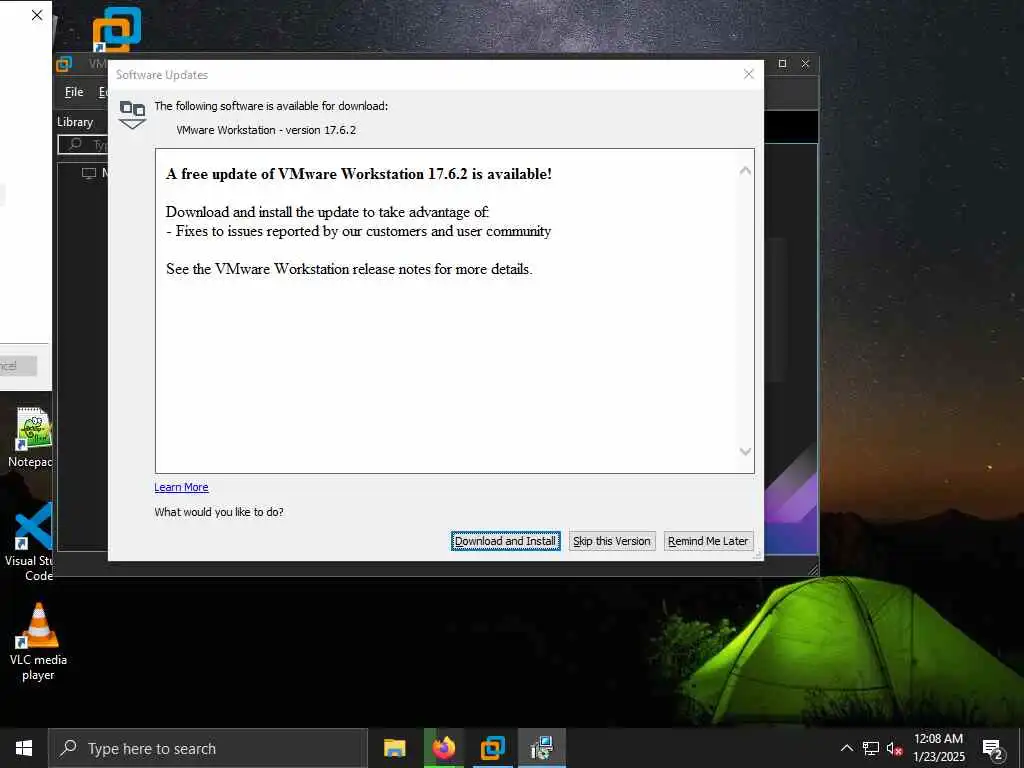Click Download and Install button
Screen dimensions: 1024x768
pos(505,541)
